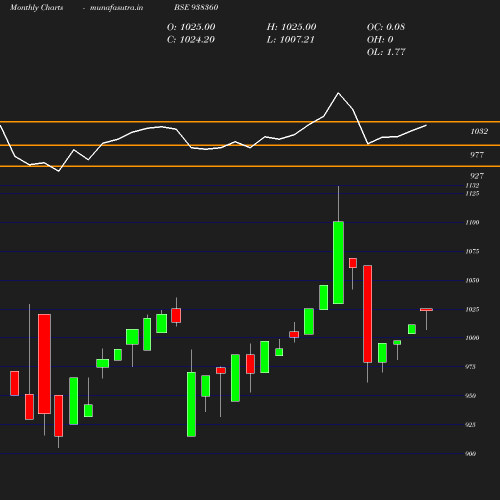Click the high value 'H: 1025.00'
The height and width of the screenshot is (500, 500).
click(291, 27)
